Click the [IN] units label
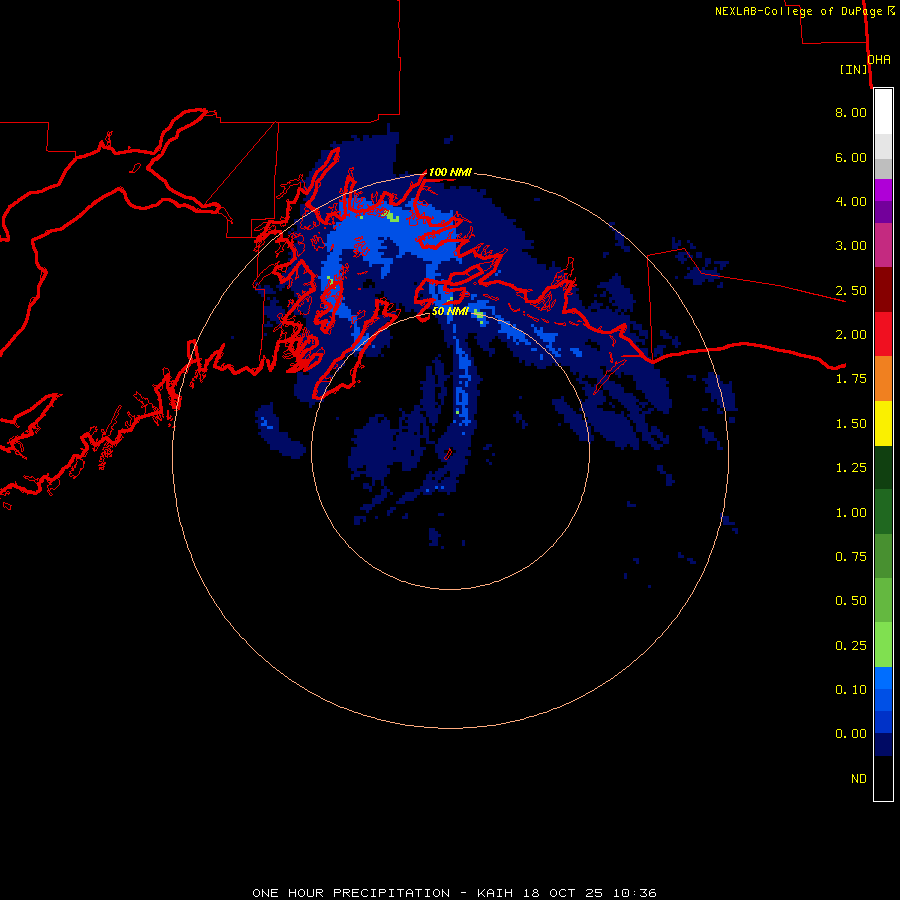Image resolution: width=900 pixels, height=900 pixels. pos(853,69)
